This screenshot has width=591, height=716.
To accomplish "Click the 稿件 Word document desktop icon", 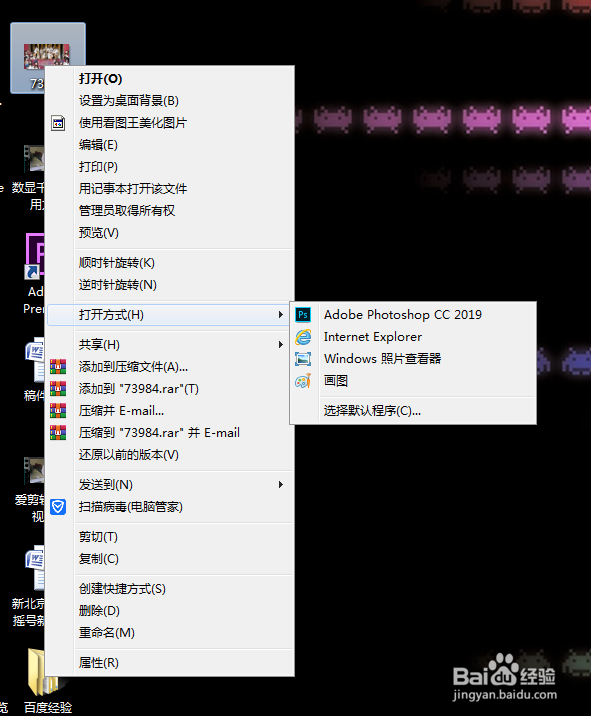I will 35,359.
